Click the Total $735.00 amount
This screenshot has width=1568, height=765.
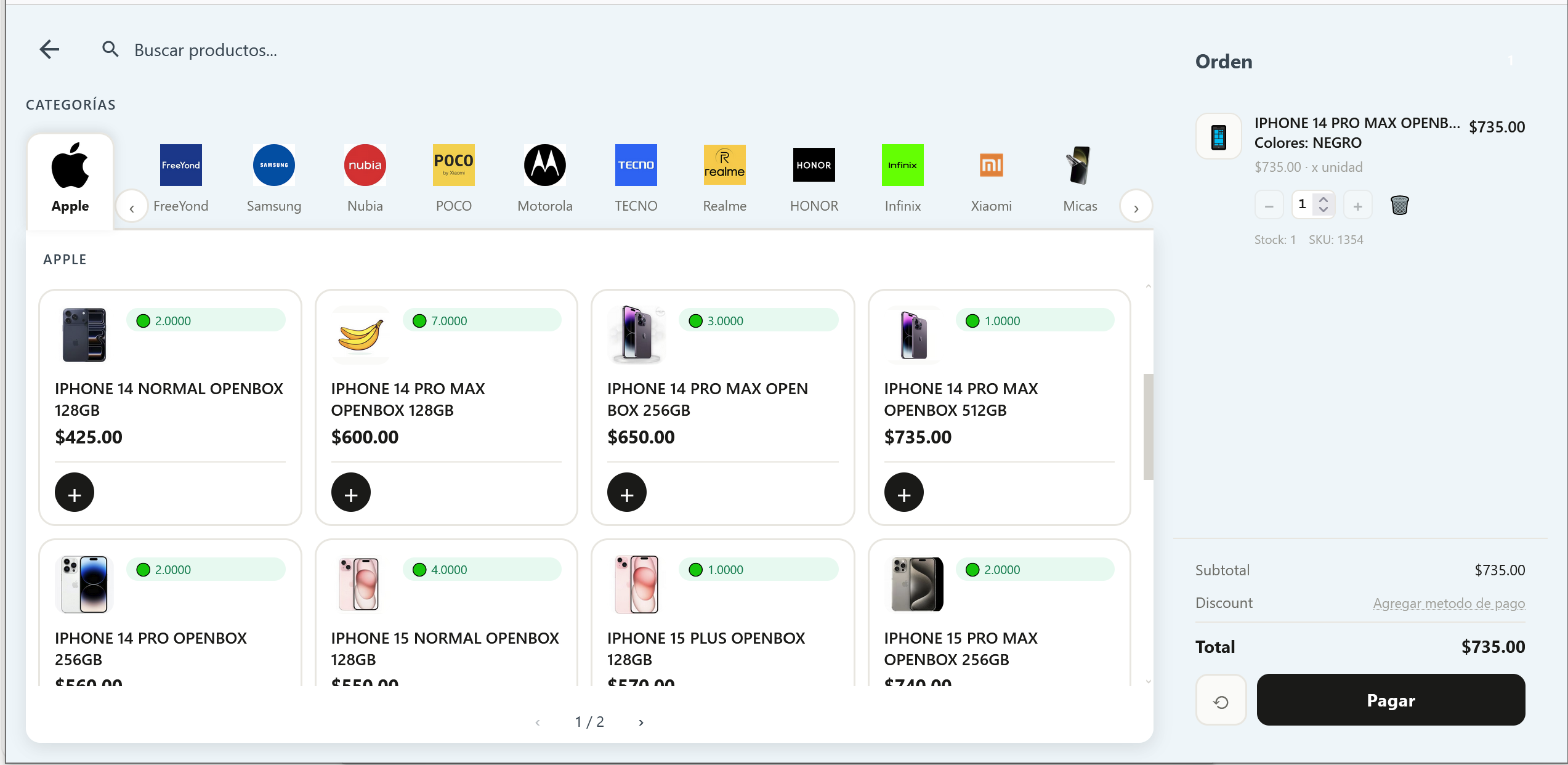(x=1493, y=647)
